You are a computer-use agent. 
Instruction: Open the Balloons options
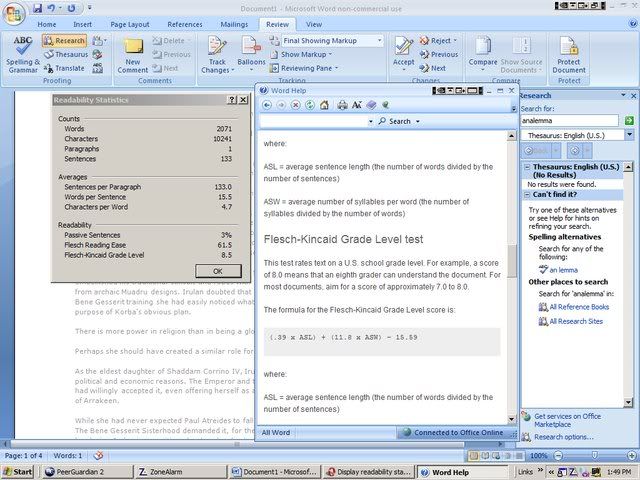tap(251, 54)
